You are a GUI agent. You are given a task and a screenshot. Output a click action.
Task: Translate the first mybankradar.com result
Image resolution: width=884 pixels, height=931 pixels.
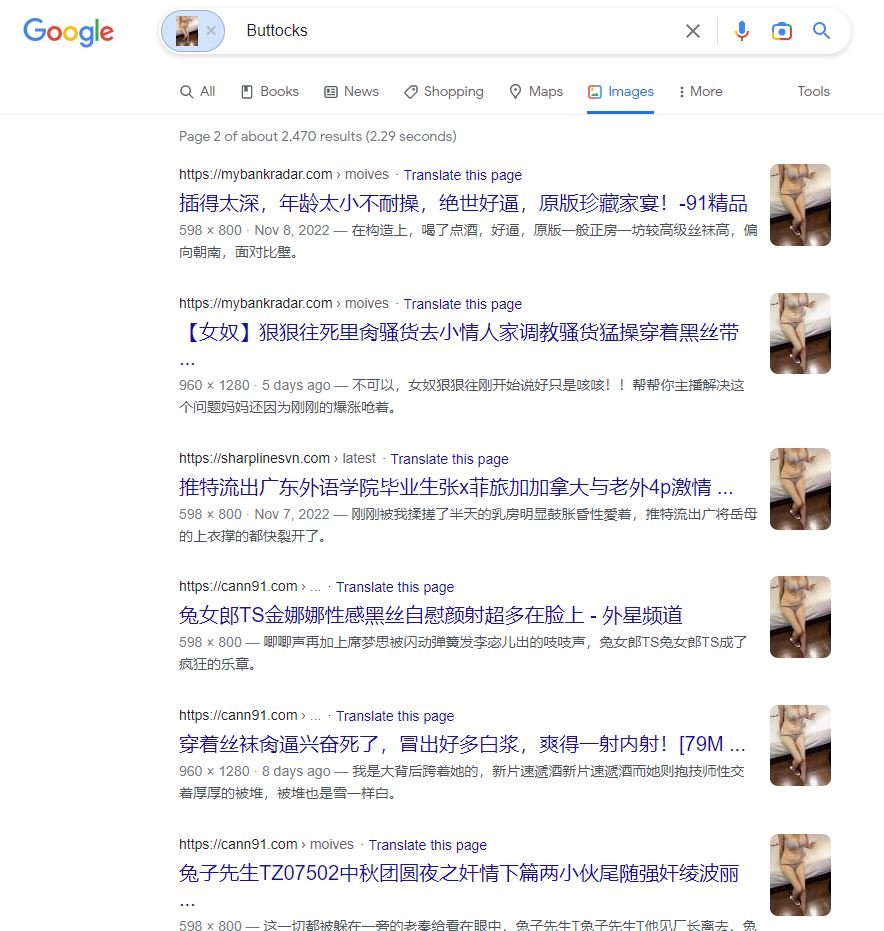tap(462, 175)
